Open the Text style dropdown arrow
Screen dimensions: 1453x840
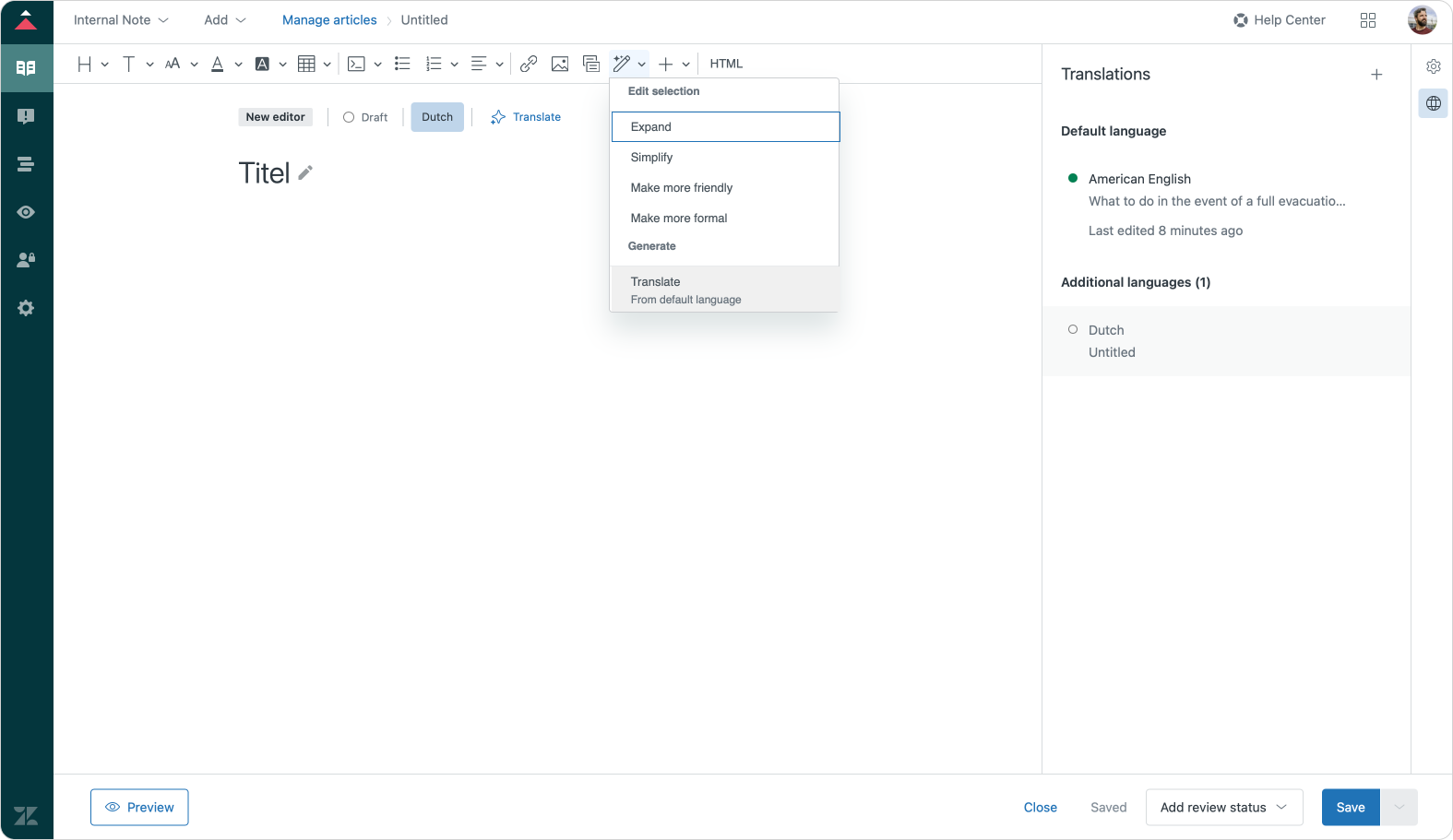149,65
